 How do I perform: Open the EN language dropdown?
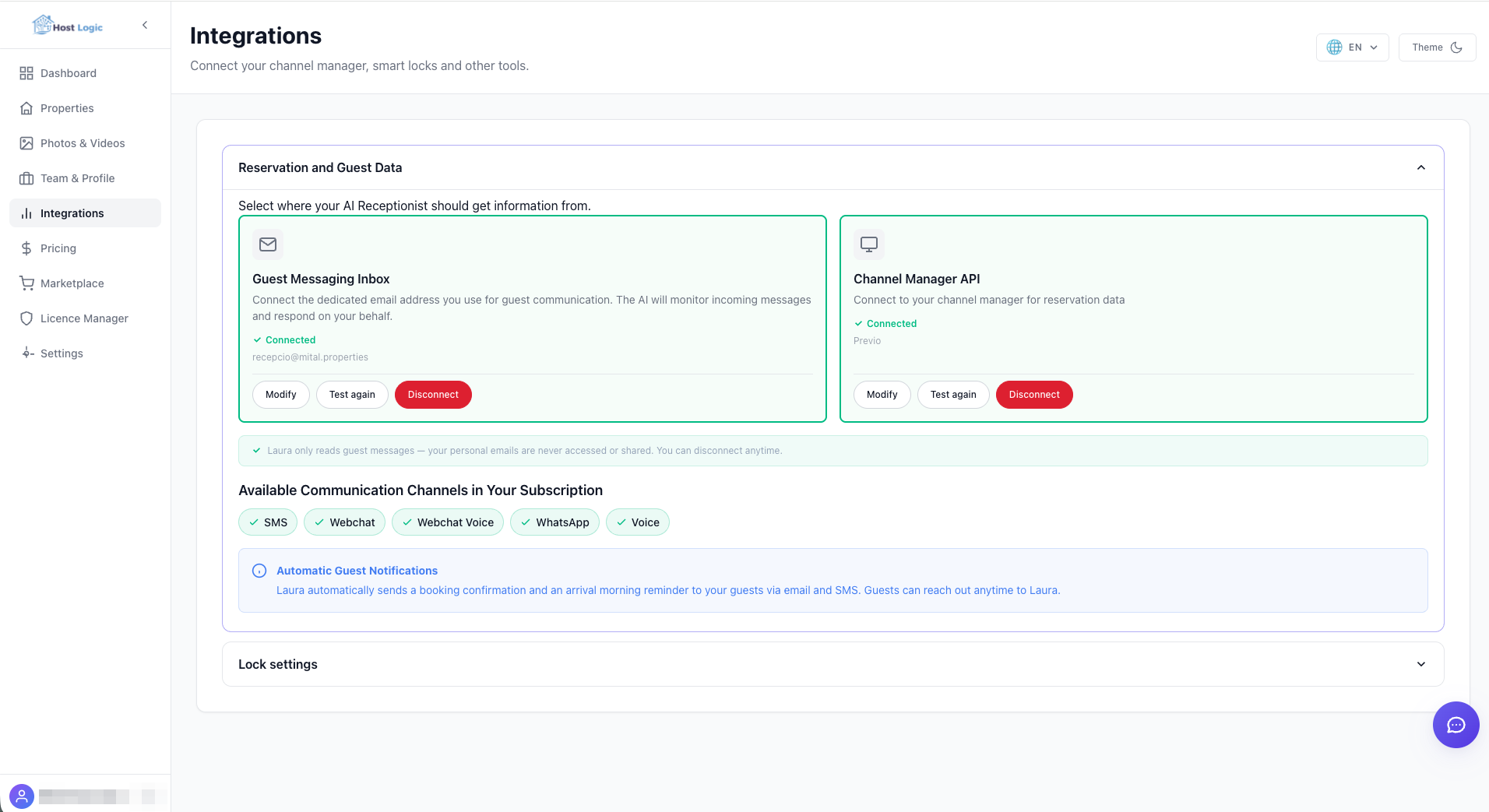[x=1353, y=47]
